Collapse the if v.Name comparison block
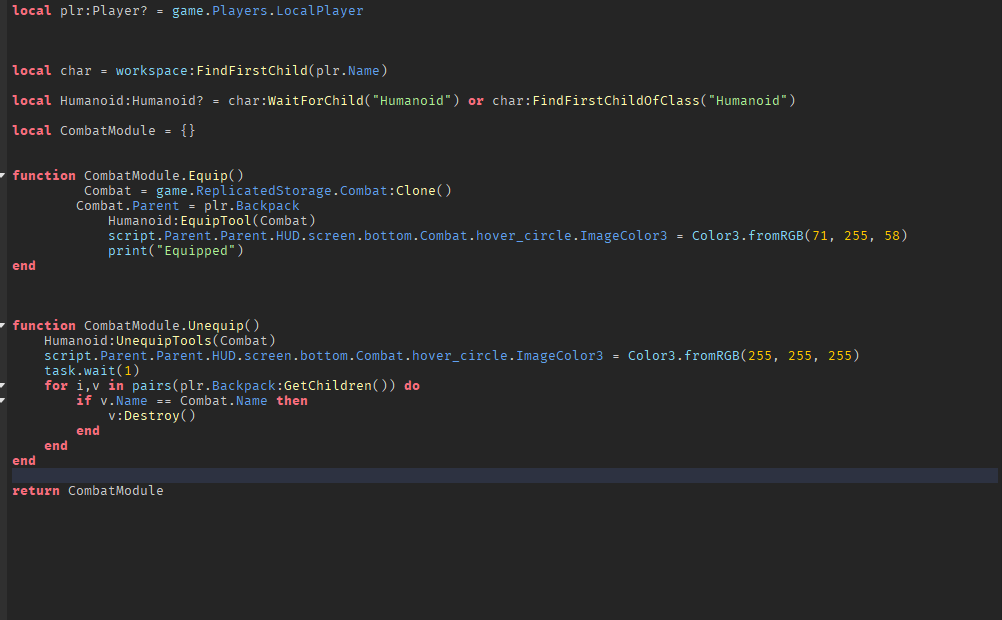 pyautogui.click(x=3, y=399)
